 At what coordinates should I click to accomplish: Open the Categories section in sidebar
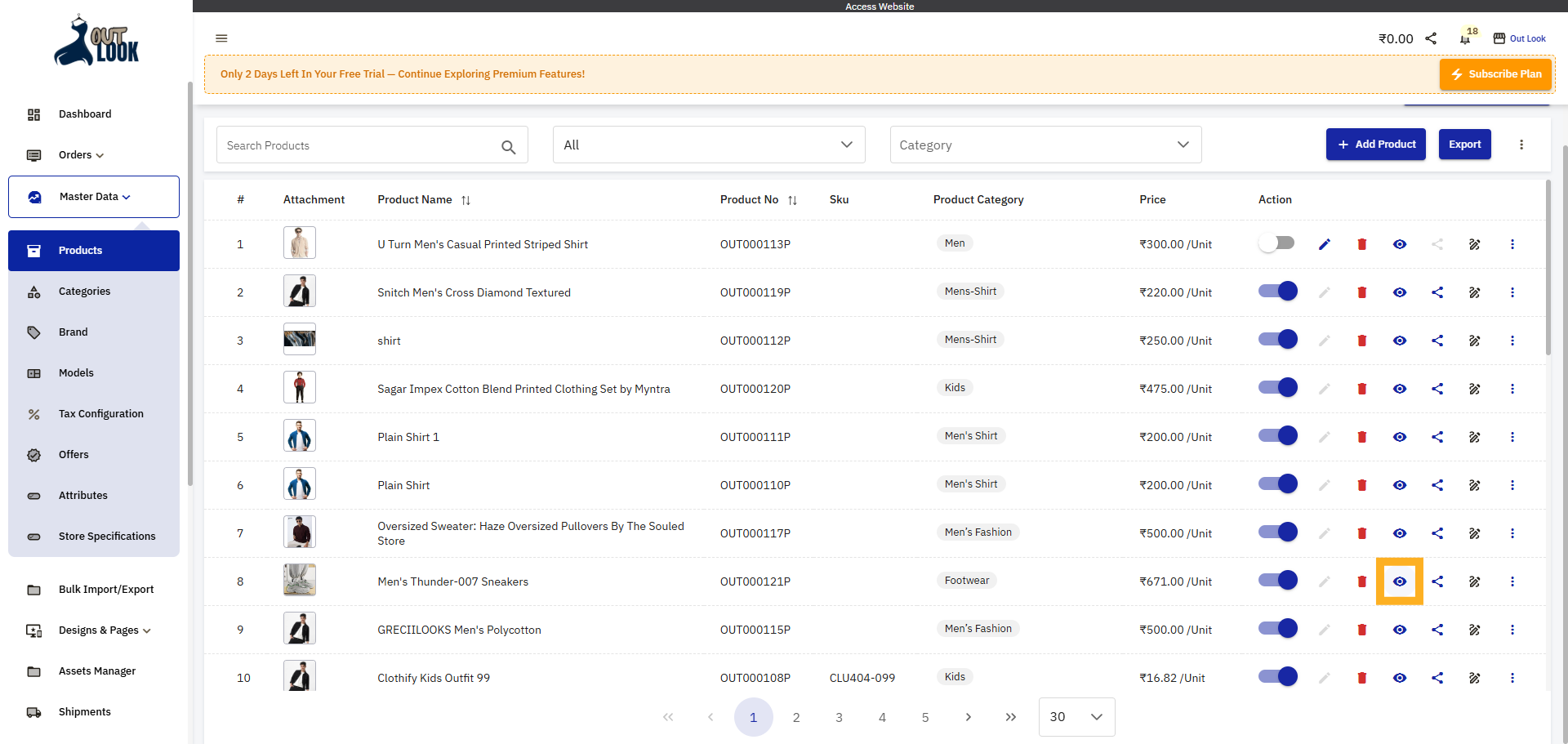coord(84,291)
